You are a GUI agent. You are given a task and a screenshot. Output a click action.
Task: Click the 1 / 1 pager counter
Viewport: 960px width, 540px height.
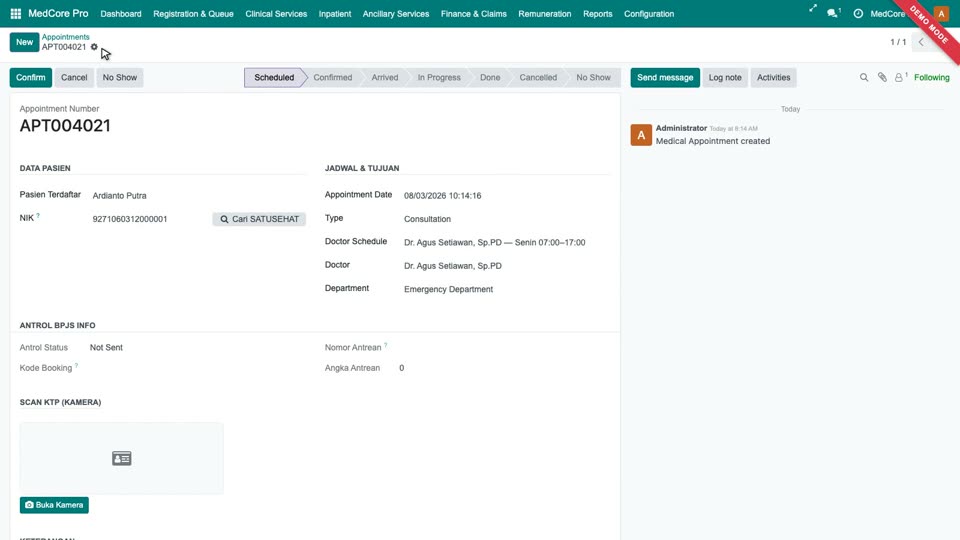(x=898, y=42)
